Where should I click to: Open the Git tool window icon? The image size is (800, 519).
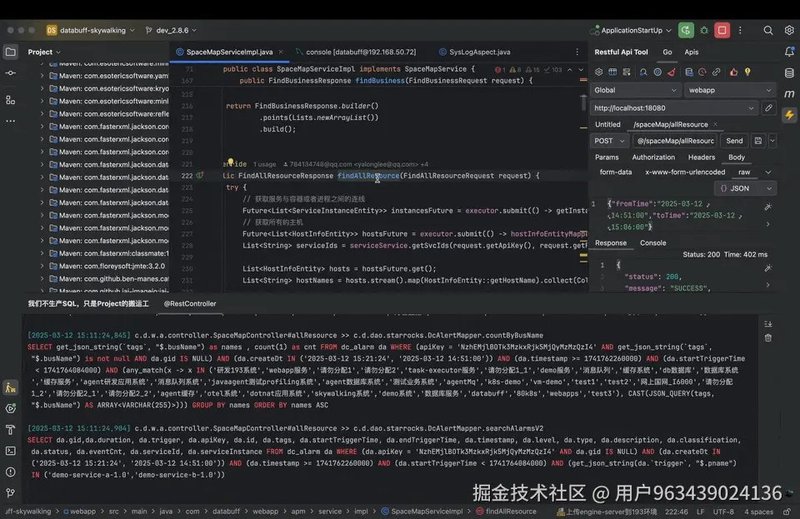point(10,493)
